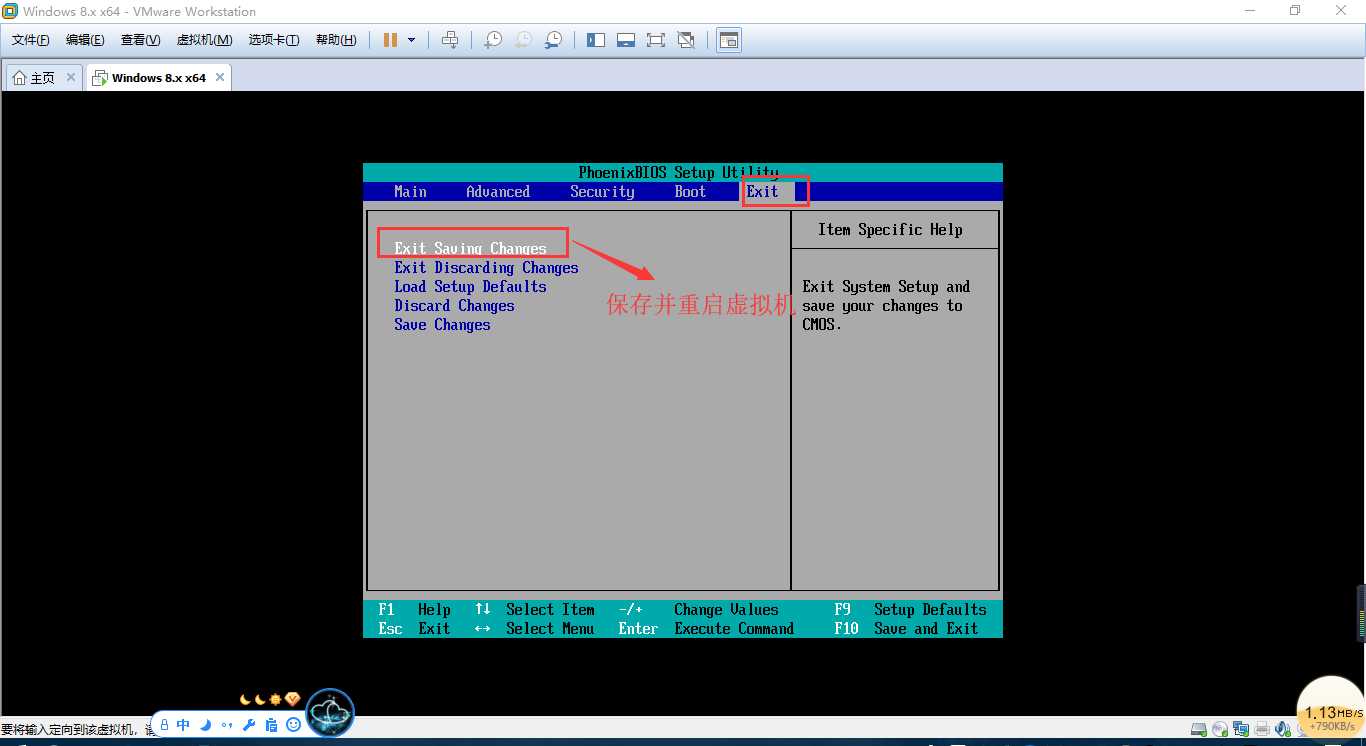1366x746 pixels.
Task: Open the 选项卡(T) menu
Action: 274,40
